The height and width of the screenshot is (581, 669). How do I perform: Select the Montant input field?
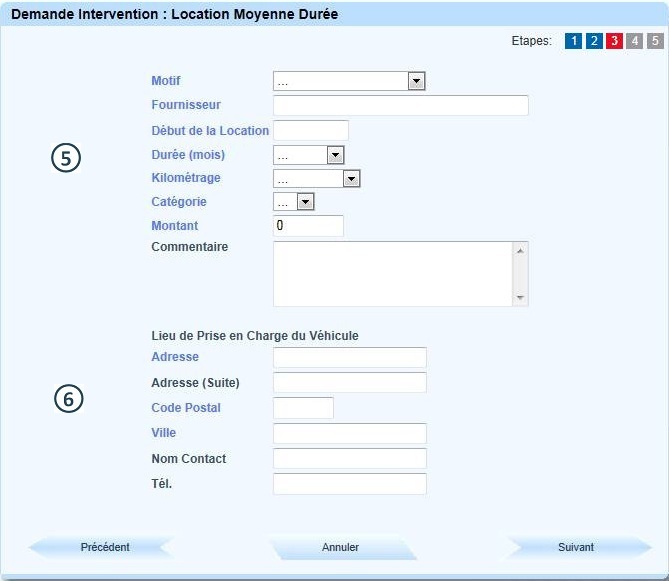[x=308, y=226]
